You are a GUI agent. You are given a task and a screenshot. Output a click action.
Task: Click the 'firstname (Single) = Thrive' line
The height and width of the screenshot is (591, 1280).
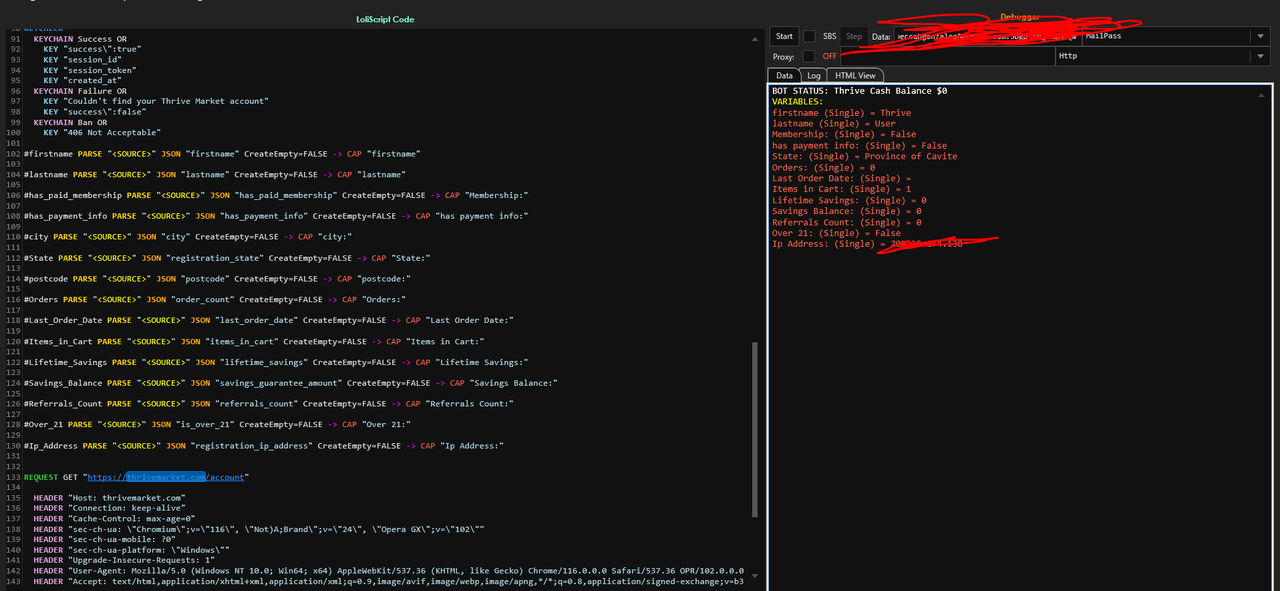coord(841,113)
